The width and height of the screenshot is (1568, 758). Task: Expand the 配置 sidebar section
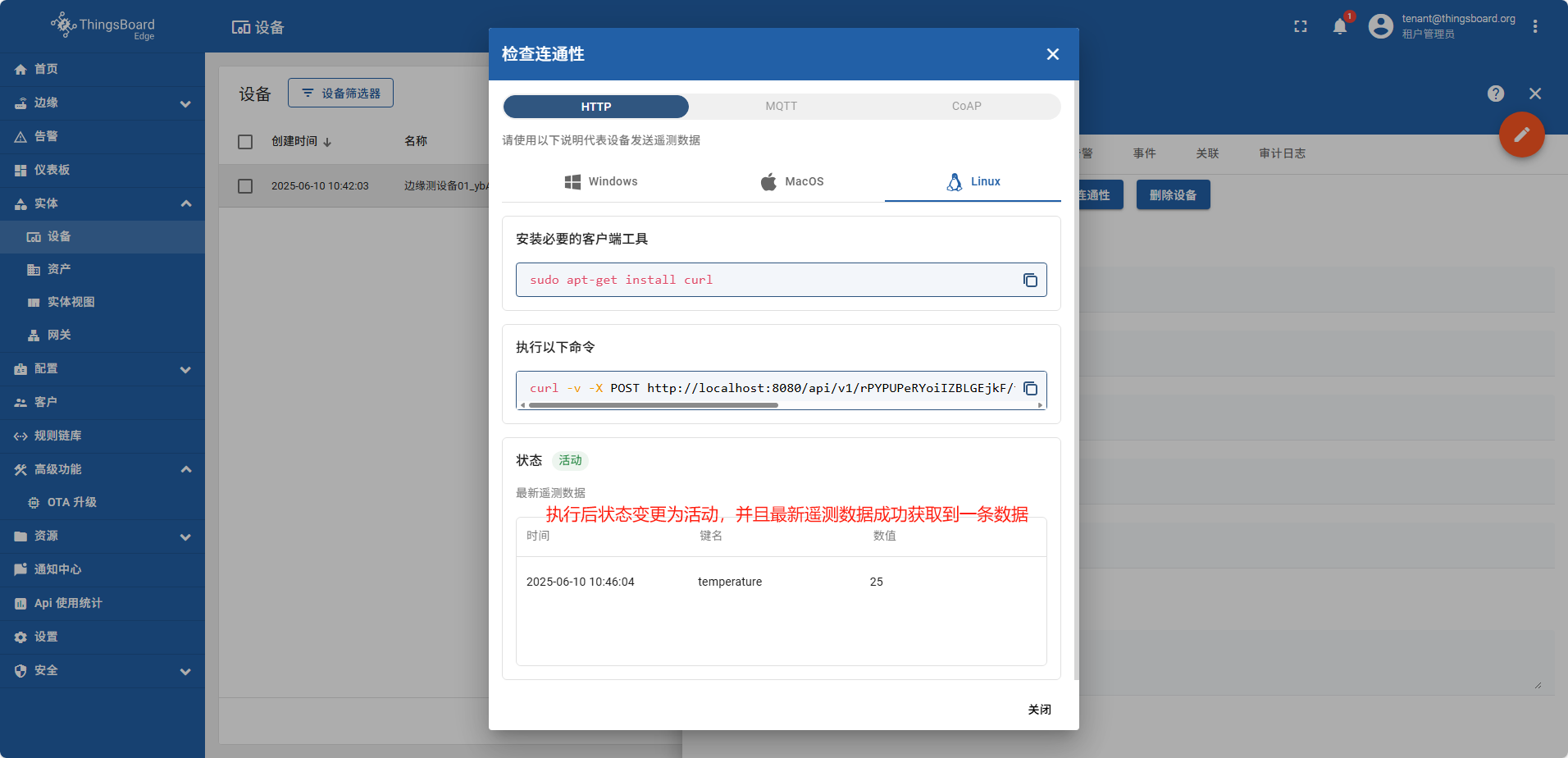coord(185,369)
